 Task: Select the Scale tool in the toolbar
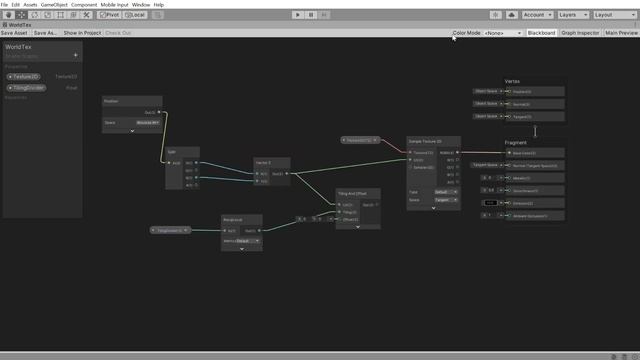tap(47, 15)
